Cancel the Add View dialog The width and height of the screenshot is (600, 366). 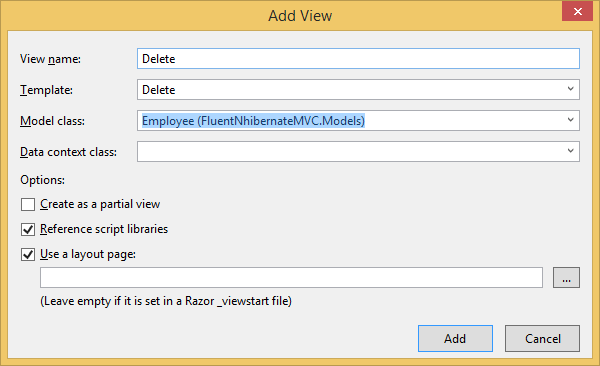click(x=542, y=338)
